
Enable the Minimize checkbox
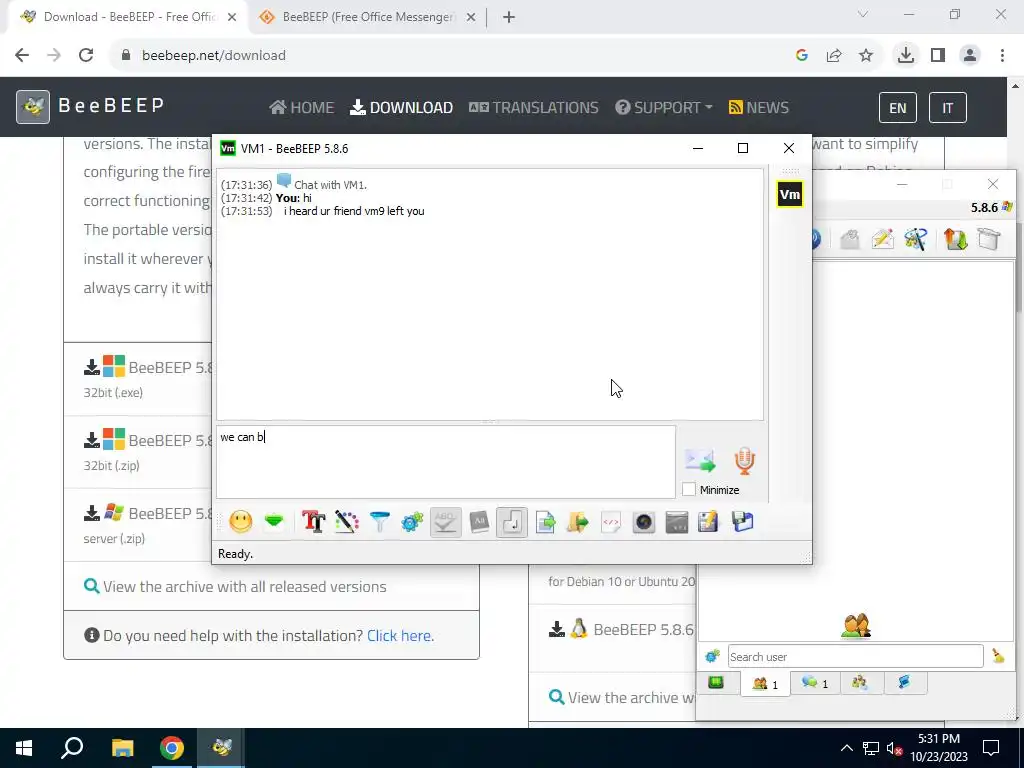click(688, 489)
